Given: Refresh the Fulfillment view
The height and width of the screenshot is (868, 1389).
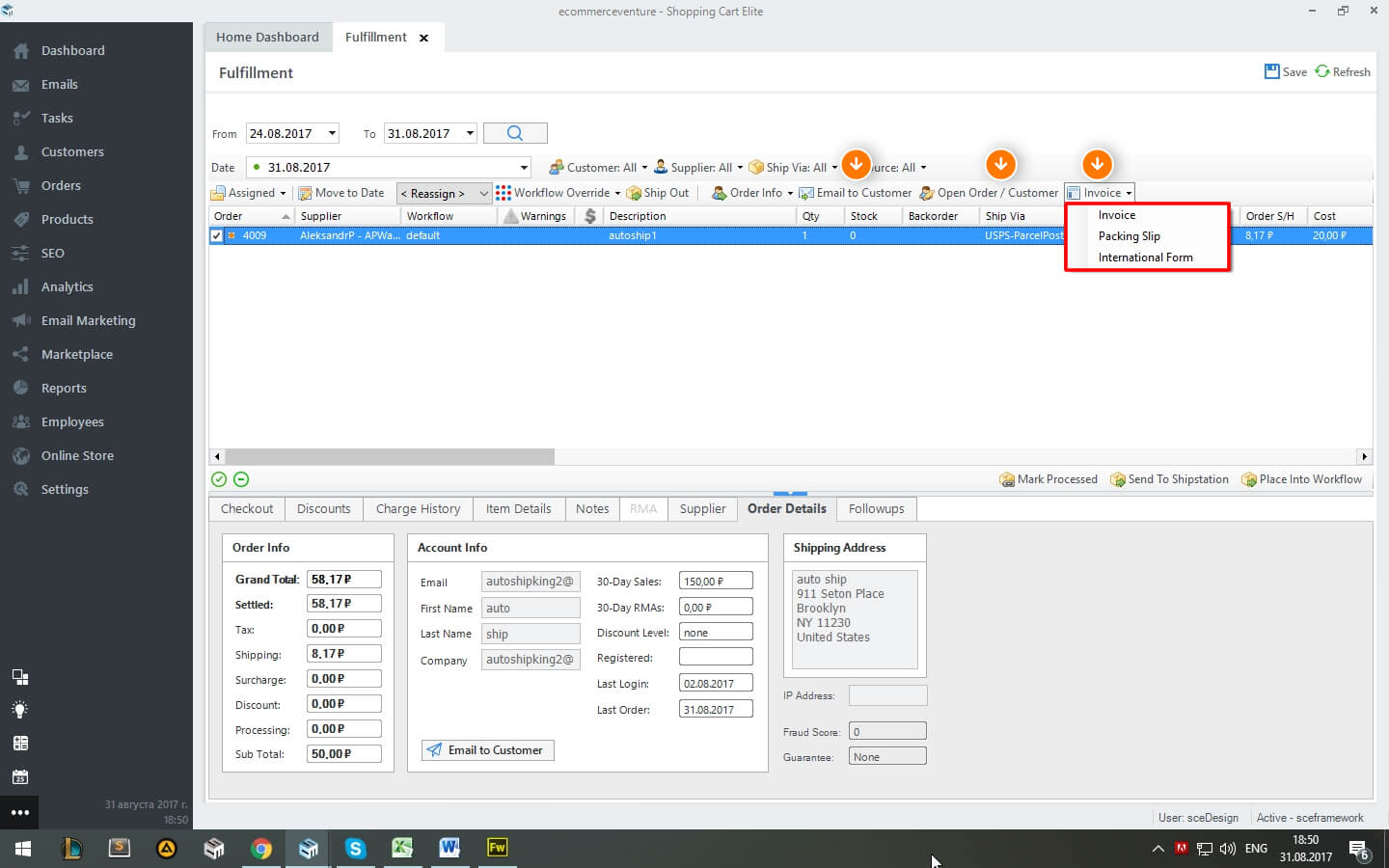Looking at the screenshot, I should tap(1342, 71).
